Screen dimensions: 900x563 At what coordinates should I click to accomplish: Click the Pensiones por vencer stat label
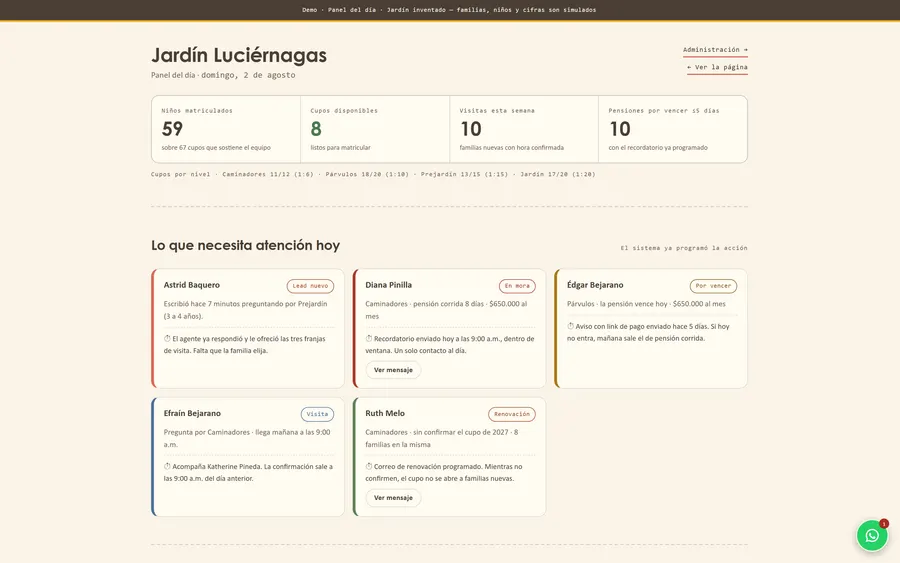tap(664, 111)
